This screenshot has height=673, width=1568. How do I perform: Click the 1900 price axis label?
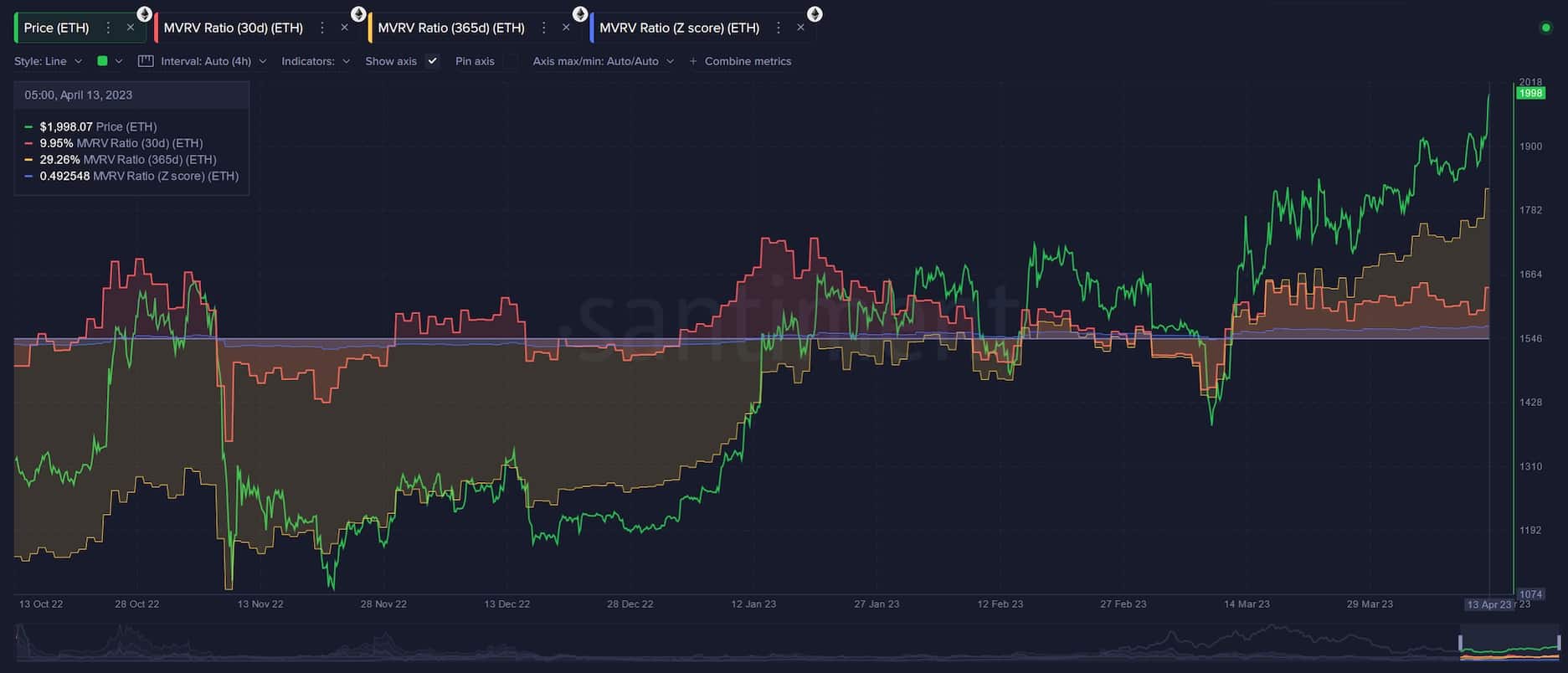click(x=1531, y=146)
